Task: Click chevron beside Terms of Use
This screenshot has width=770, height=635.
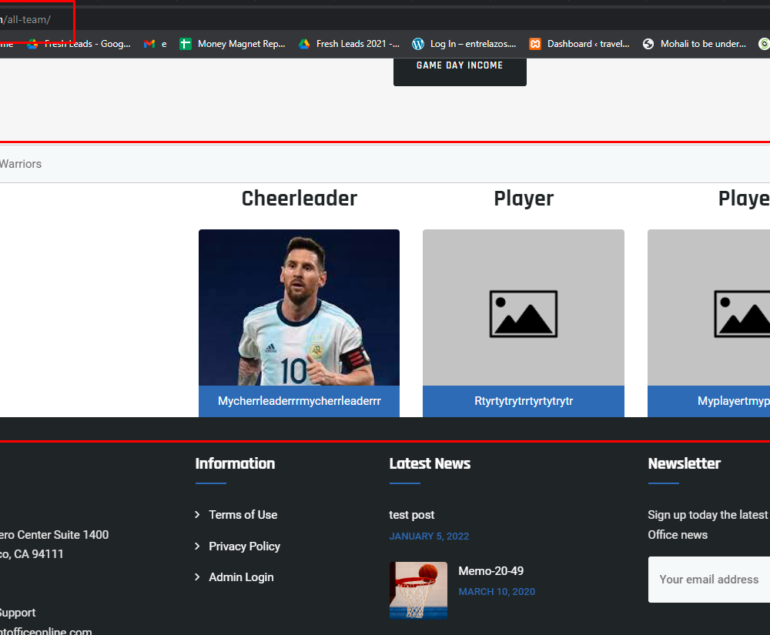Action: pyautogui.click(x=197, y=515)
